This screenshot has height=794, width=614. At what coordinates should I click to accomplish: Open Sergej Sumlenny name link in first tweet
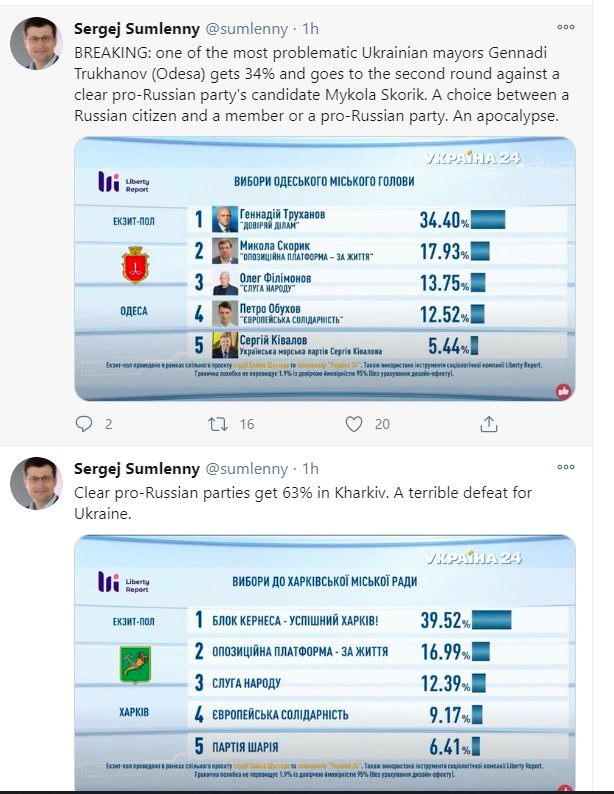(137, 27)
